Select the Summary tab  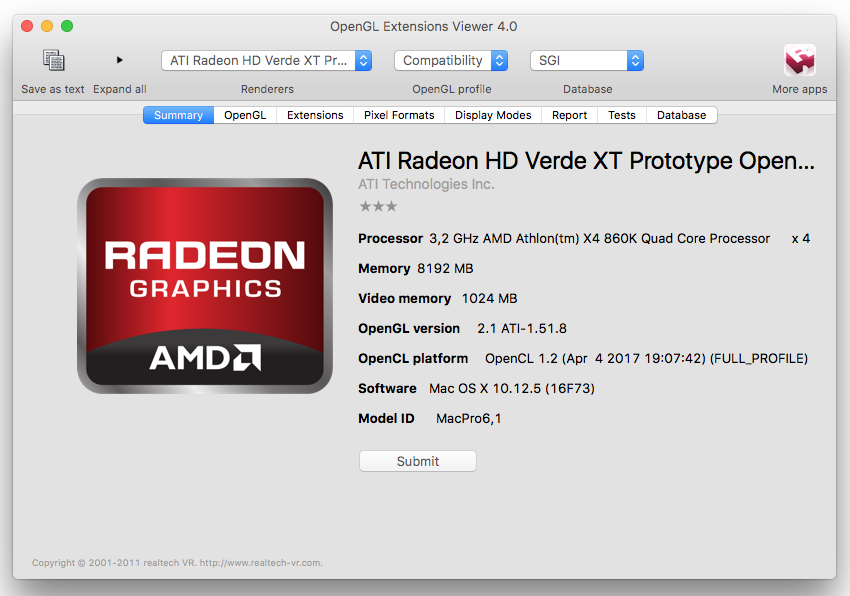178,115
